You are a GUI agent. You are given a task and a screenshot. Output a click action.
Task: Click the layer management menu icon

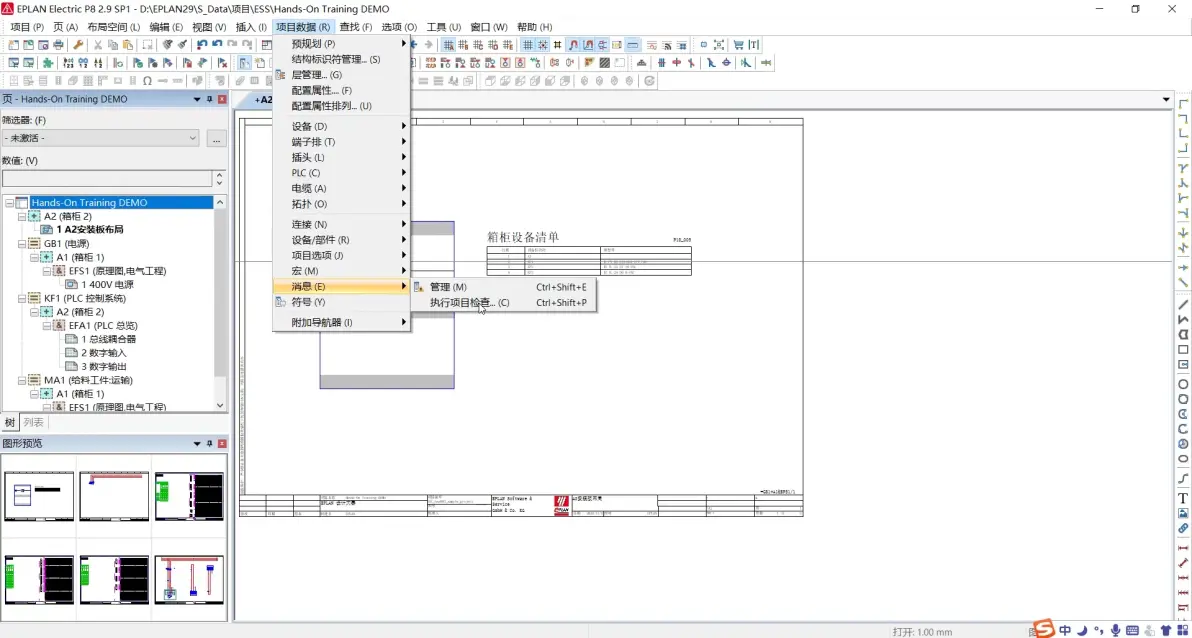click(x=280, y=75)
